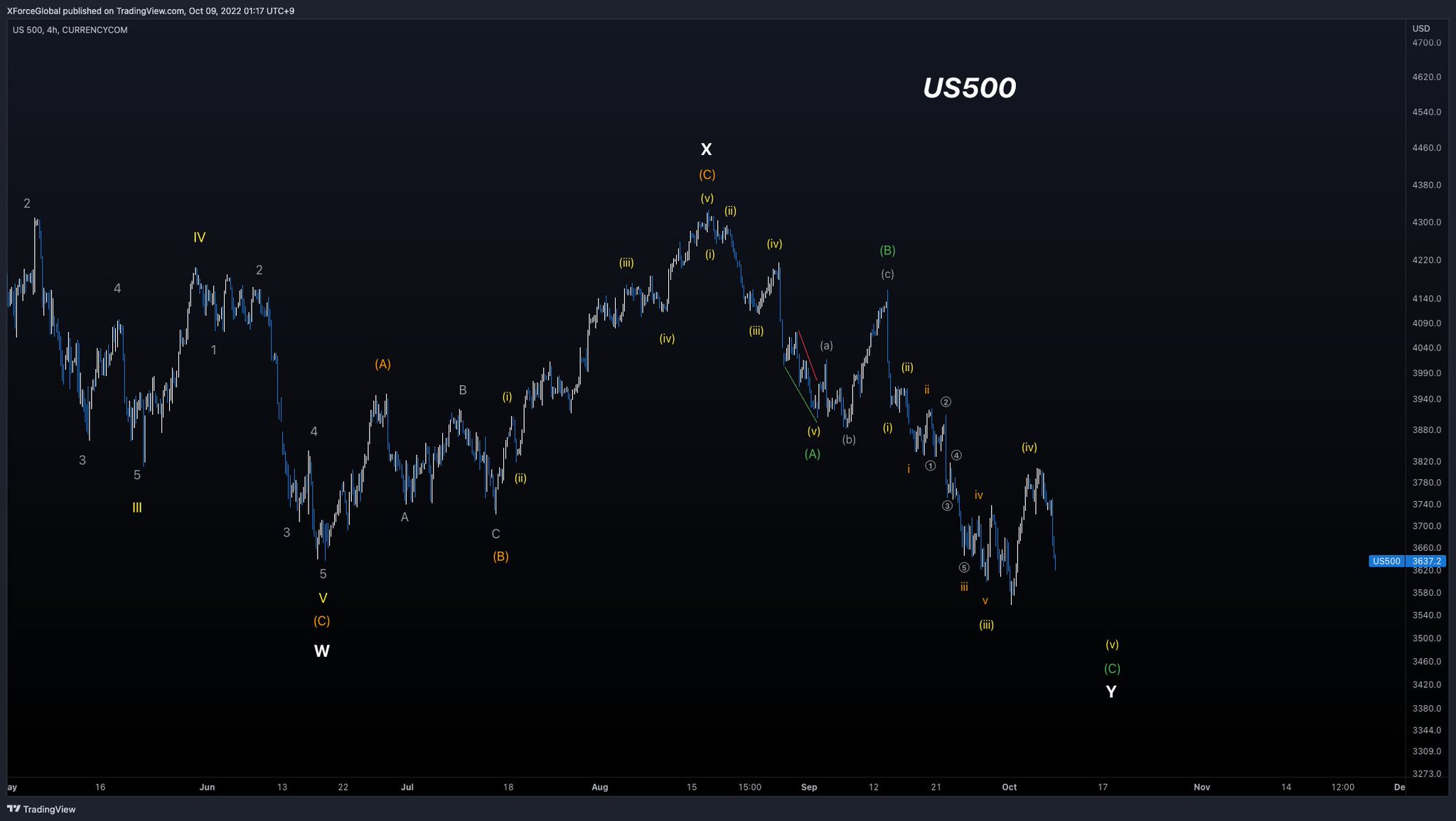The width and height of the screenshot is (1456, 821).
Task: Select the green (B) wave annotation
Action: (887, 249)
